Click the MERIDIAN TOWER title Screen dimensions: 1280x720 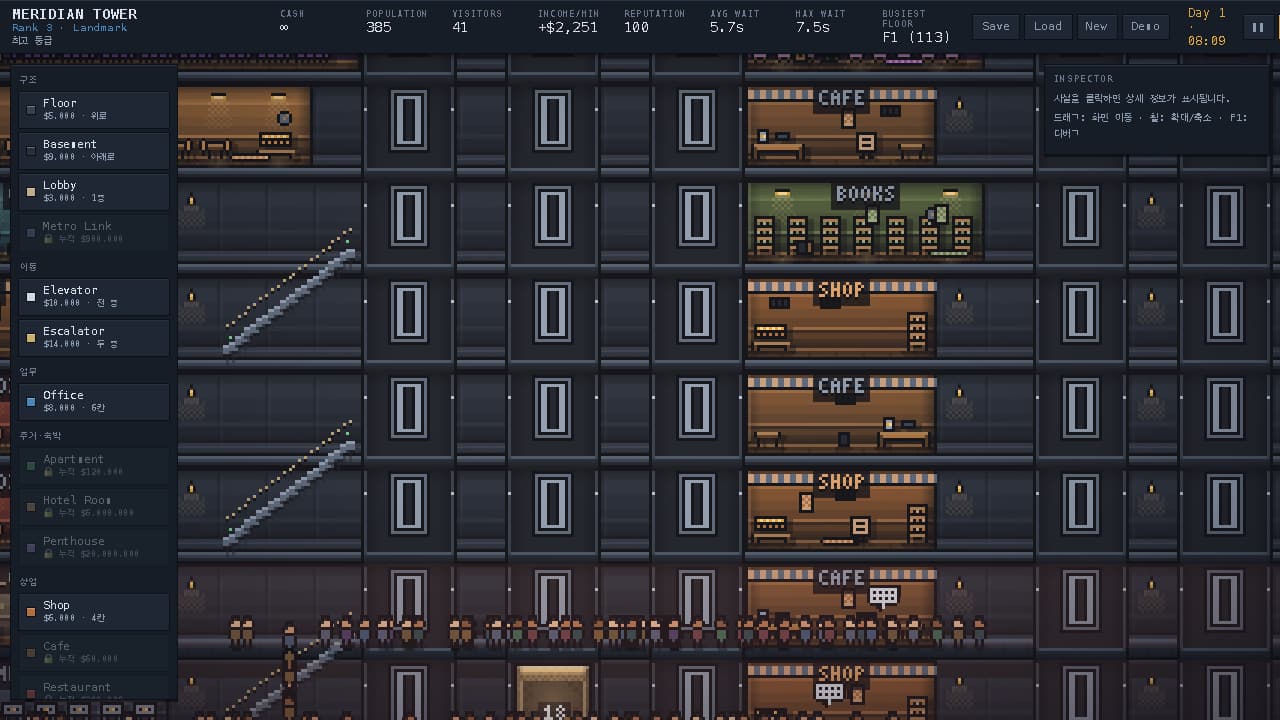tap(75, 14)
